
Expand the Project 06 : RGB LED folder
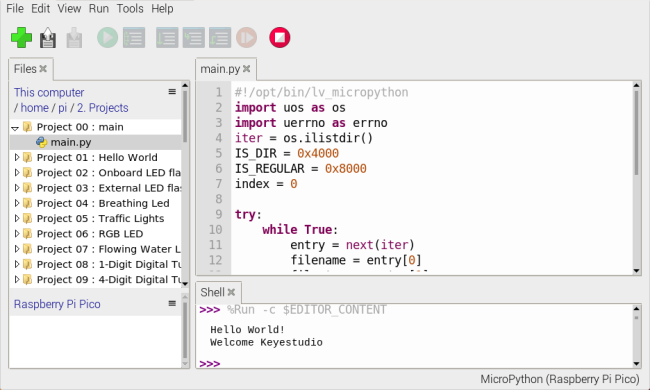(x=17, y=234)
